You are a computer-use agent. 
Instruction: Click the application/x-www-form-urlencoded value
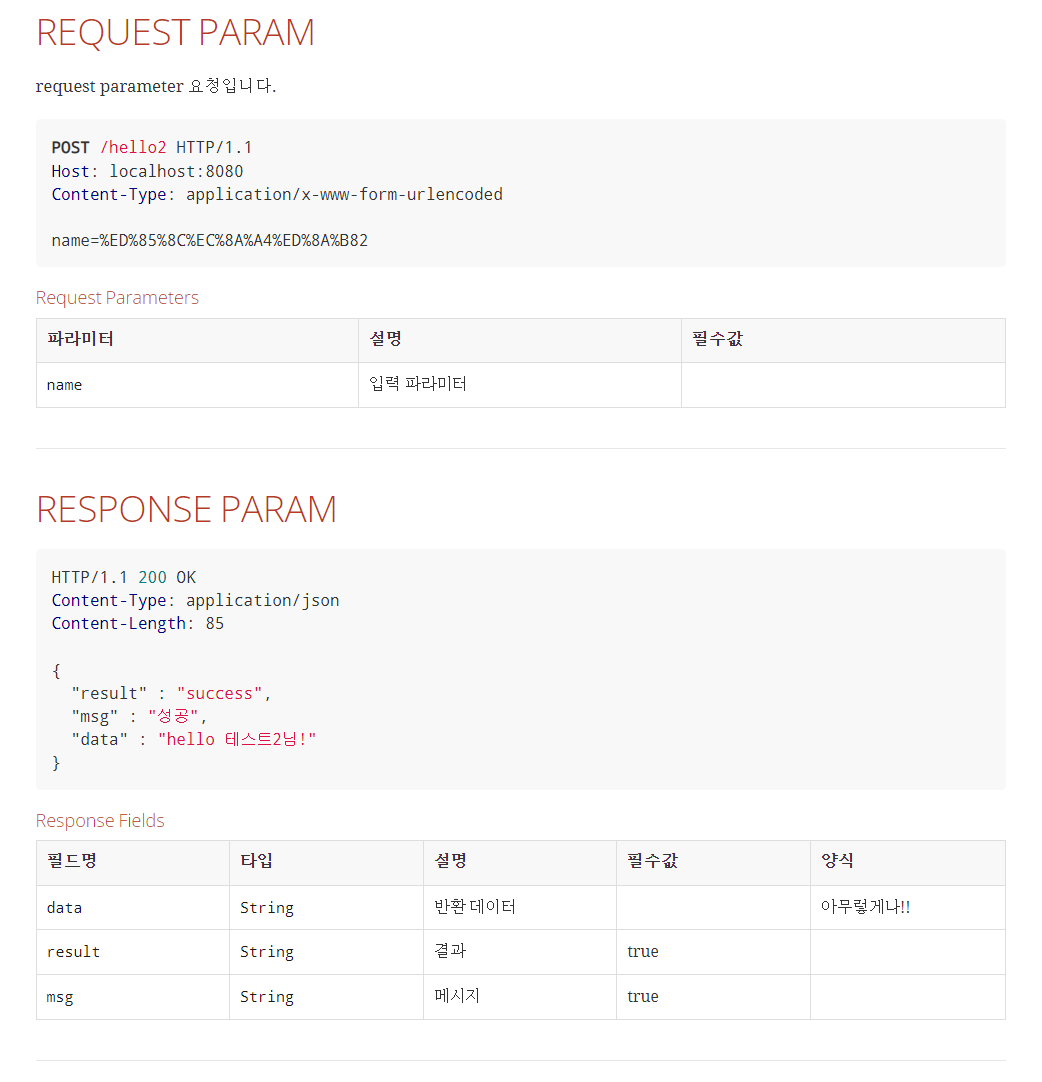click(344, 195)
